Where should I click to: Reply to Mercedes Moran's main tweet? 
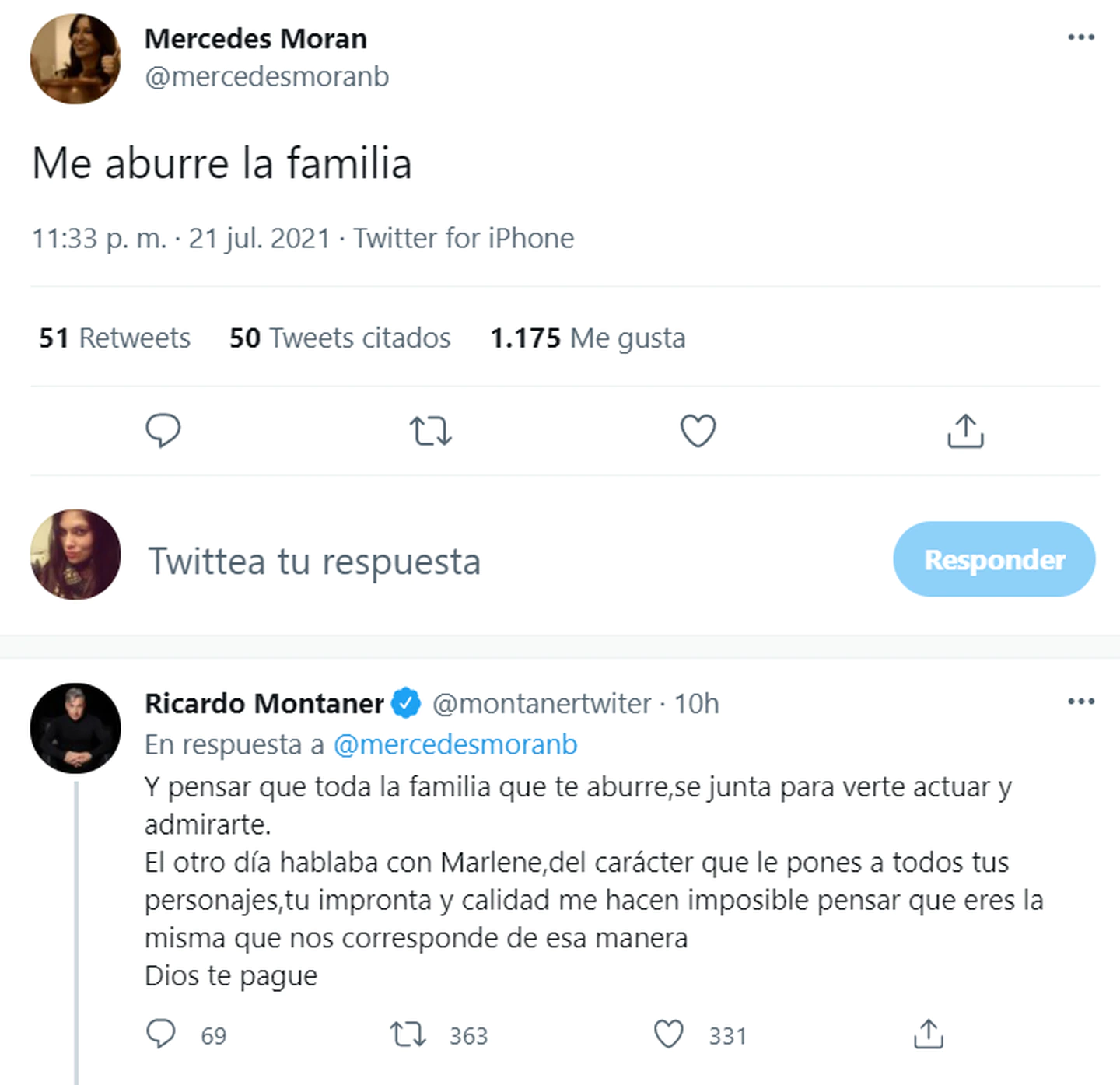tap(163, 430)
